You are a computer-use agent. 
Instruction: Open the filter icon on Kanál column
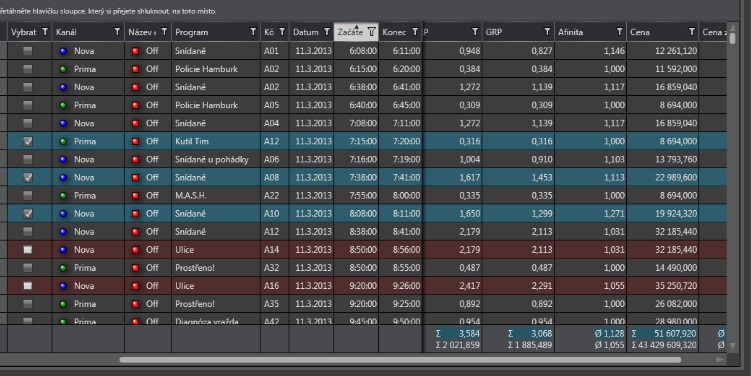(x=117, y=32)
